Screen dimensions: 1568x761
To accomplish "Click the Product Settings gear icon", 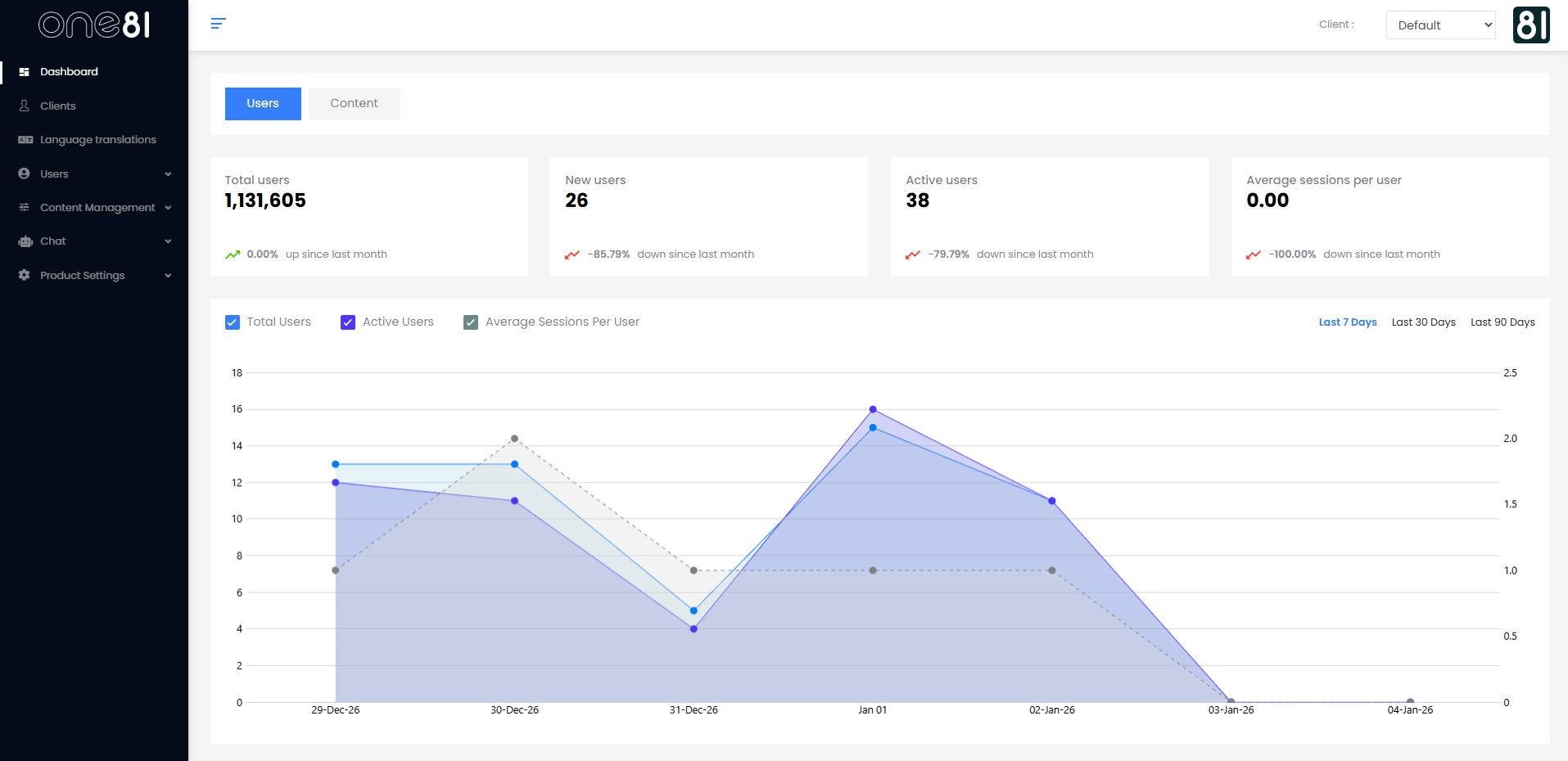I will tap(25, 276).
